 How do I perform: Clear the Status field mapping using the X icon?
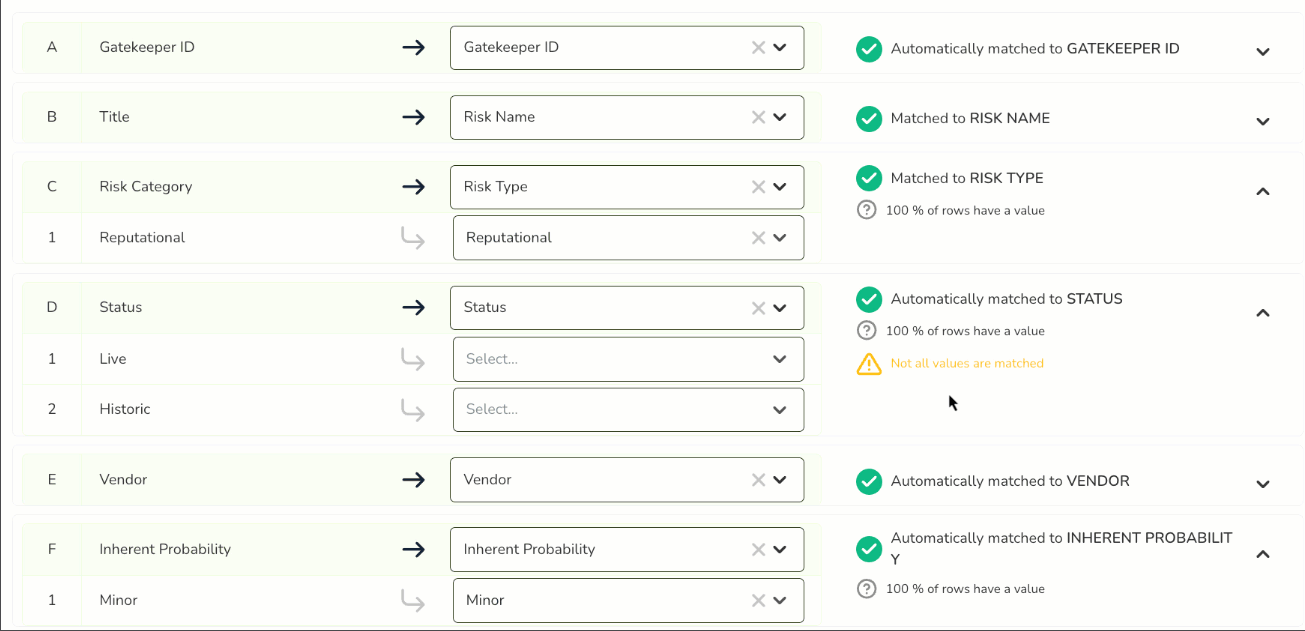coord(758,307)
